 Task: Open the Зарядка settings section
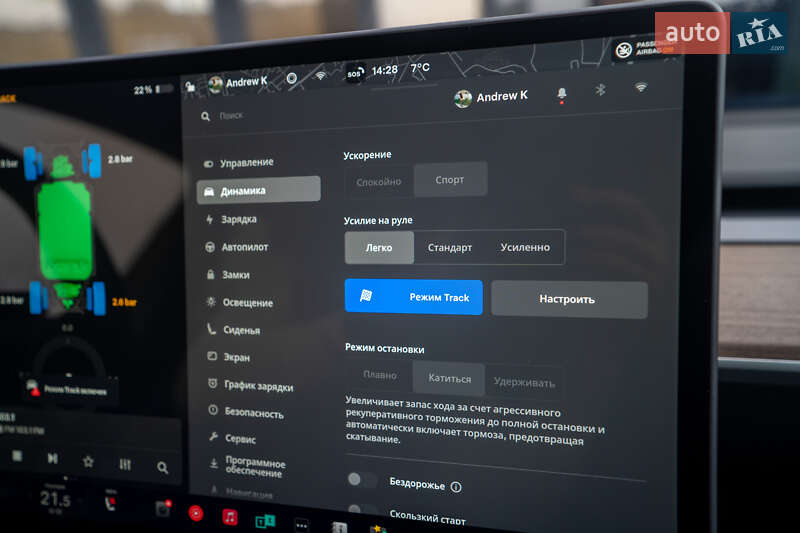pyautogui.click(x=231, y=219)
